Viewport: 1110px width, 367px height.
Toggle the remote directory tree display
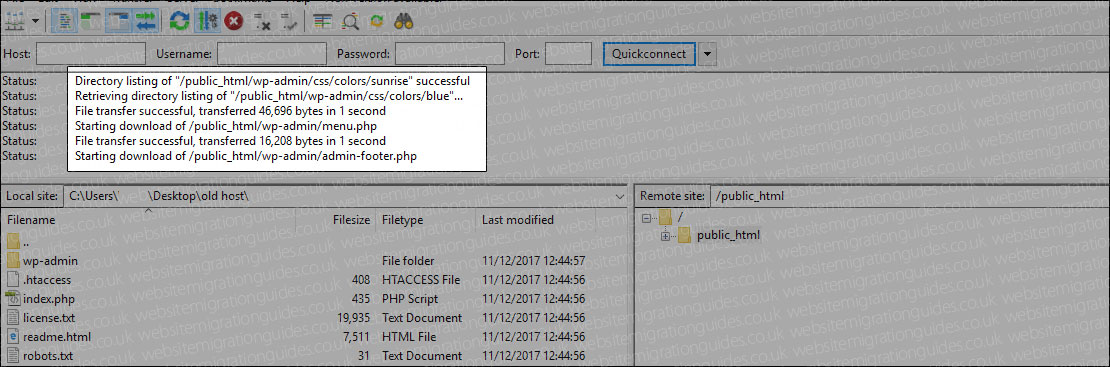pyautogui.click(x=119, y=21)
